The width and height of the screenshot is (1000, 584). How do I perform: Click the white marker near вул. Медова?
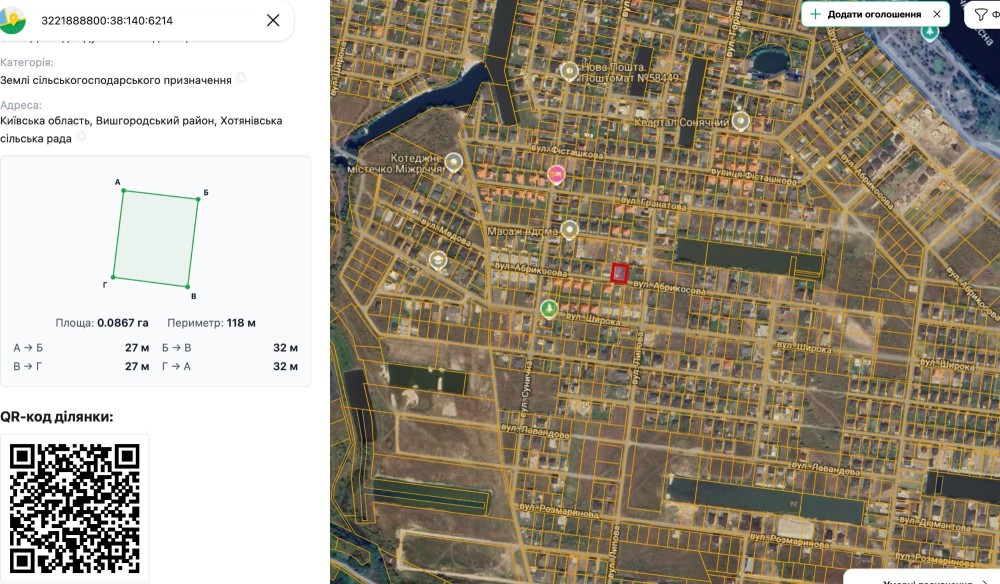pyautogui.click(x=438, y=260)
